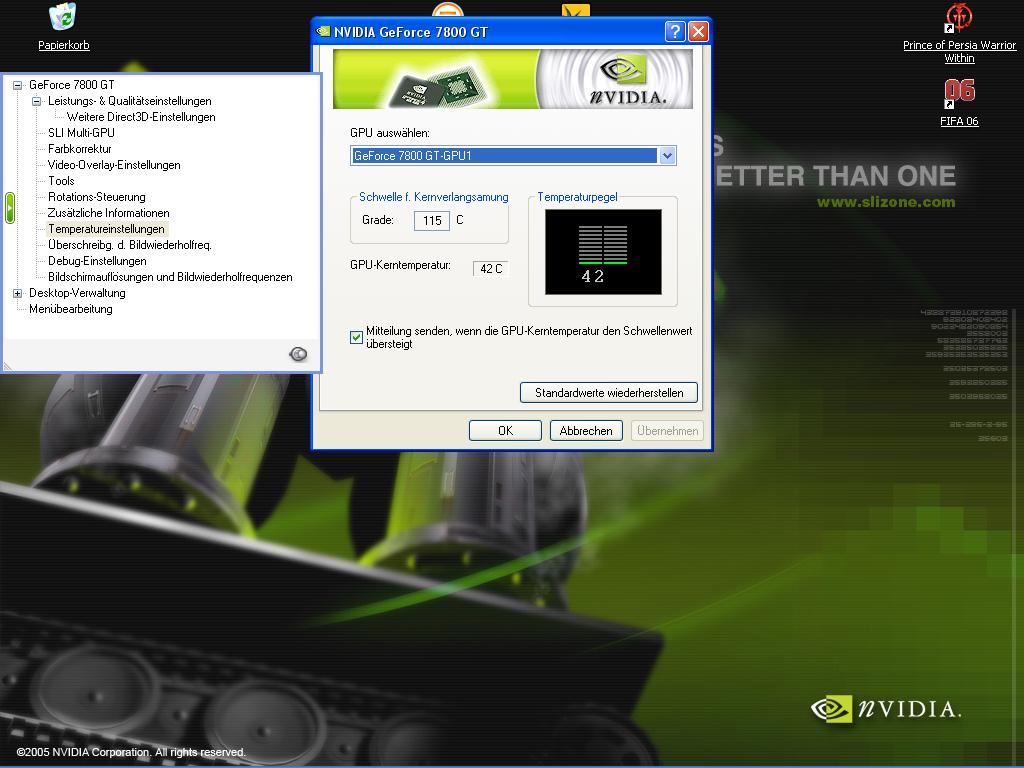Image resolution: width=1024 pixels, height=768 pixels.
Task: Open Farbkorrektur settings
Action: tap(80, 149)
